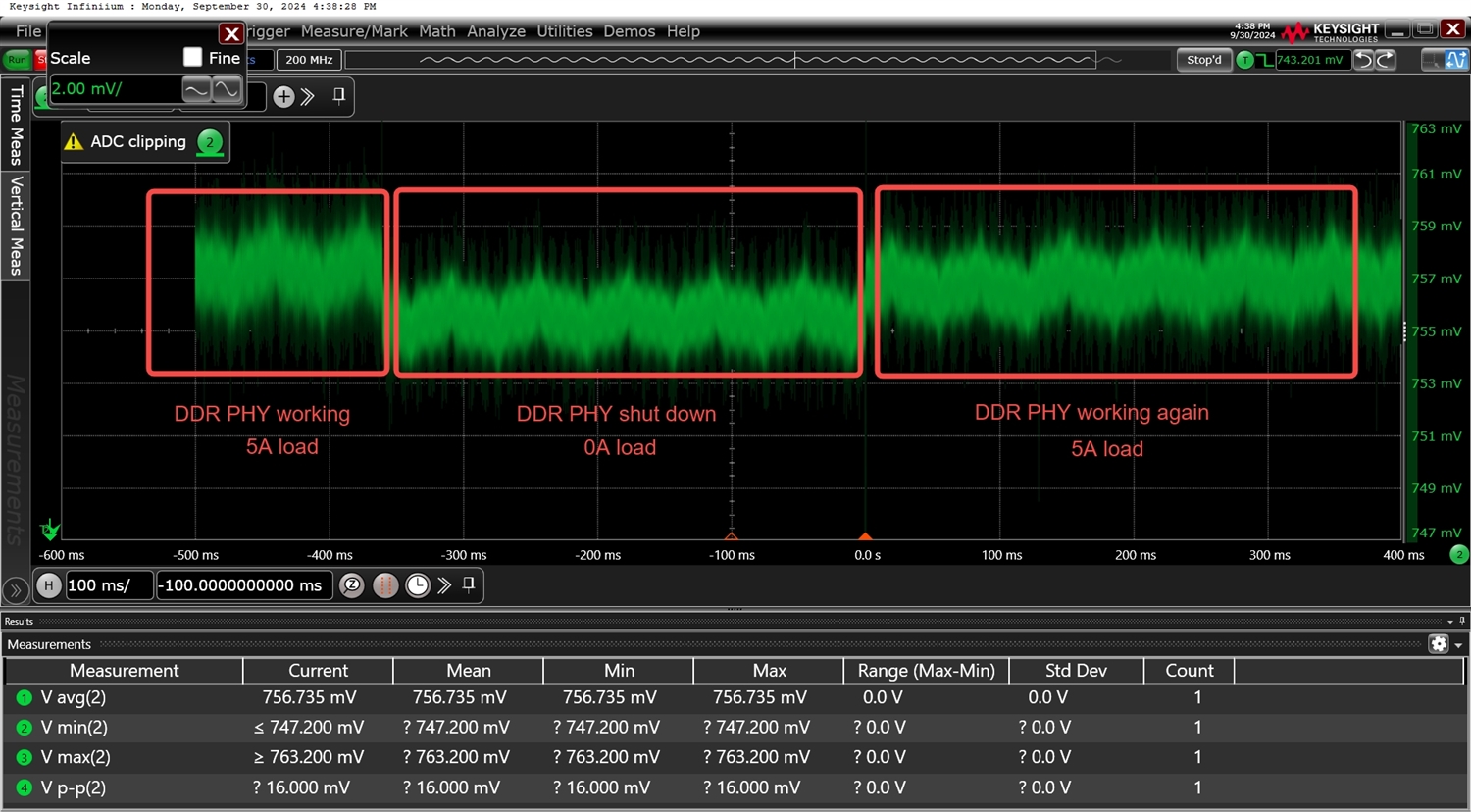Open the Help menu
Viewport: 1471px width, 812px height.
684,31
